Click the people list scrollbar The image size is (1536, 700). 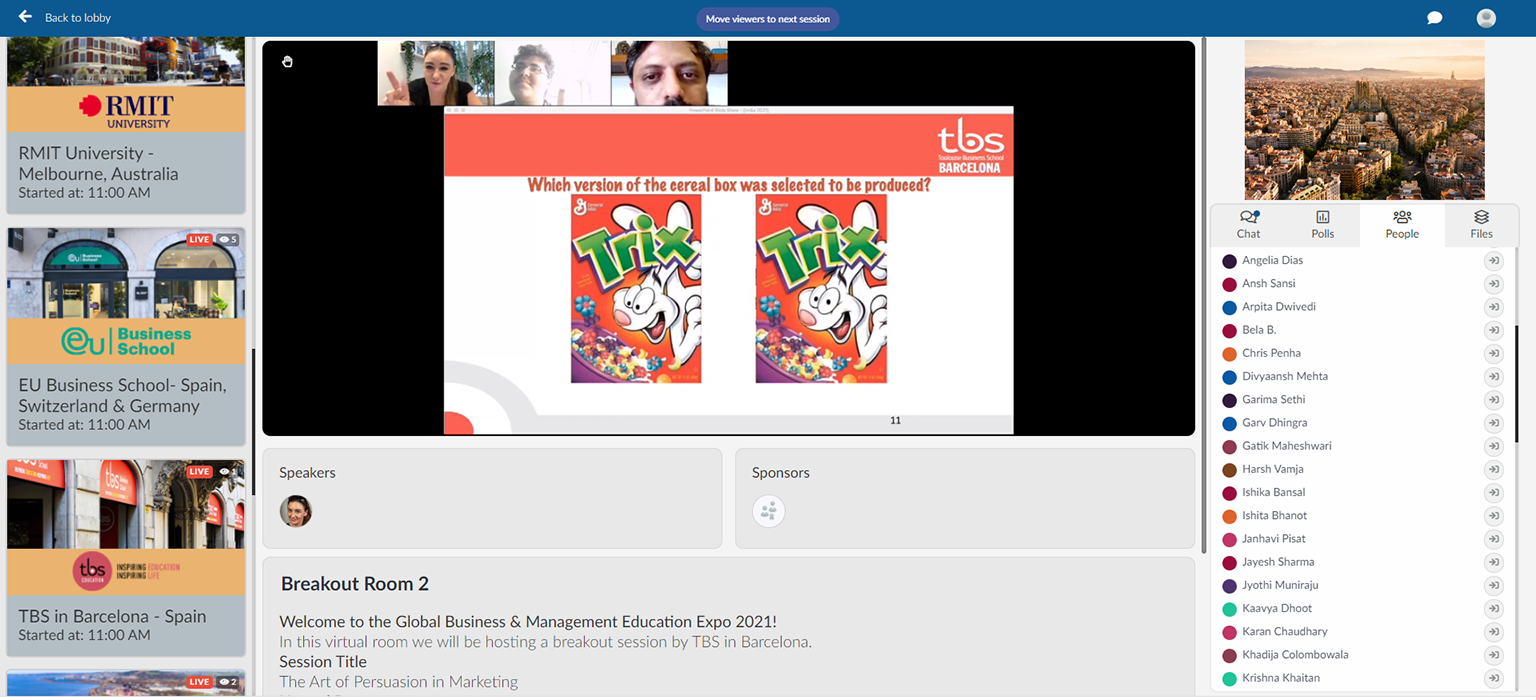(1517, 385)
